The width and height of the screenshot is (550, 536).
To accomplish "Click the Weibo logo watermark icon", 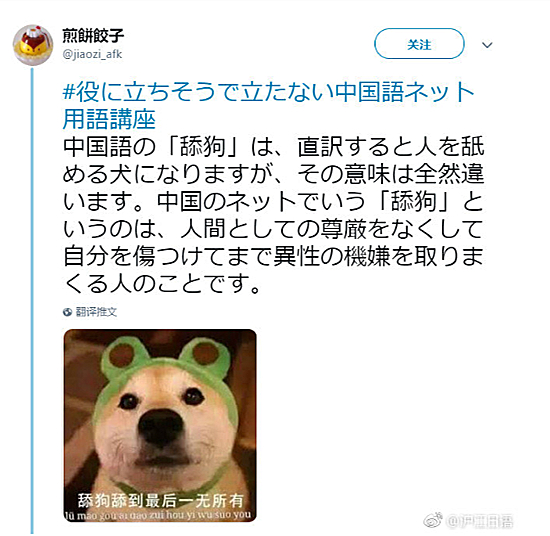I will (x=433, y=520).
